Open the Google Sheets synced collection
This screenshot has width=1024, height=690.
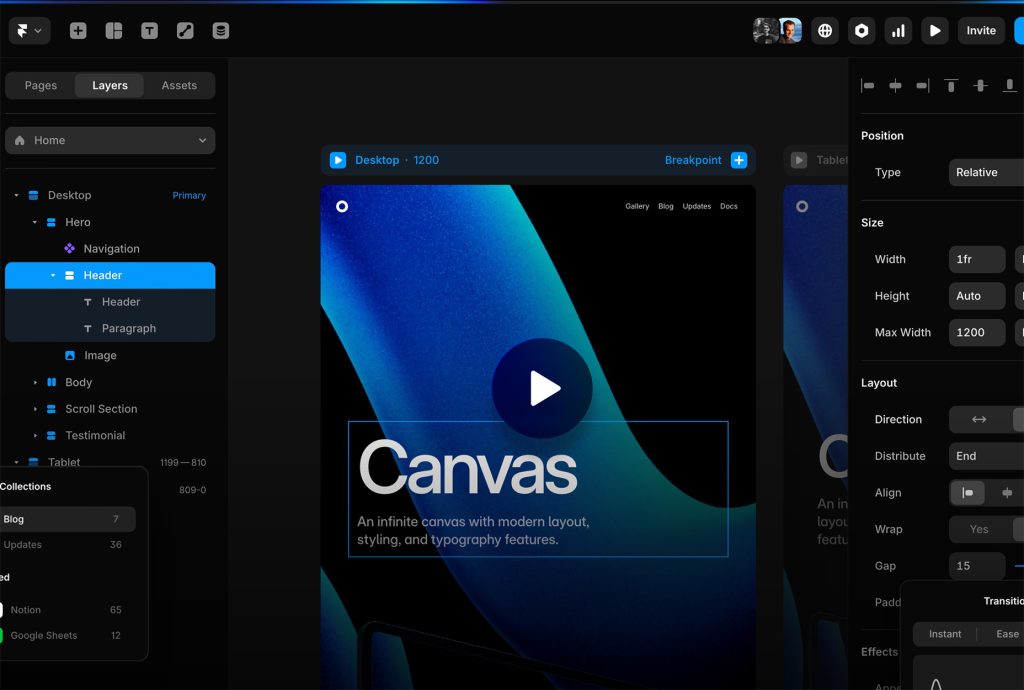[65, 635]
